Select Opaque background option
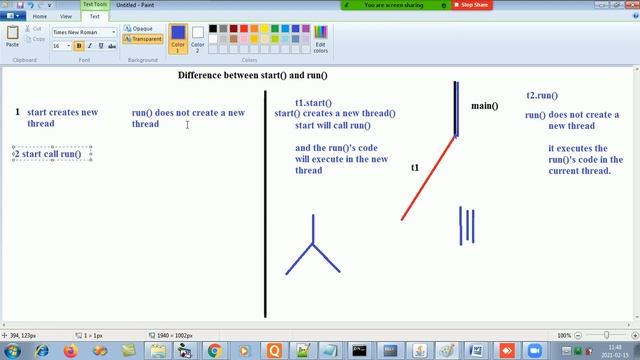 (138, 29)
